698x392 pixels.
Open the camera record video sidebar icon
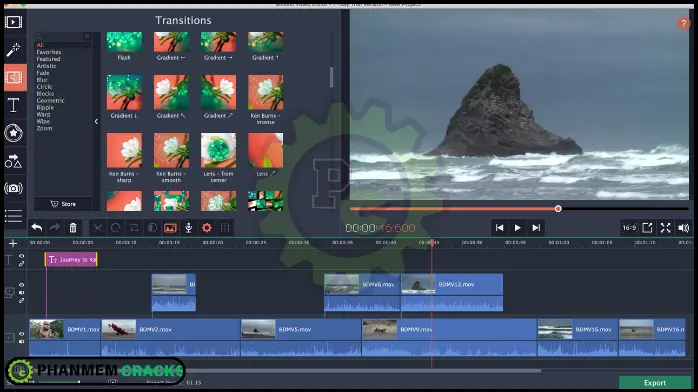(x=13, y=188)
